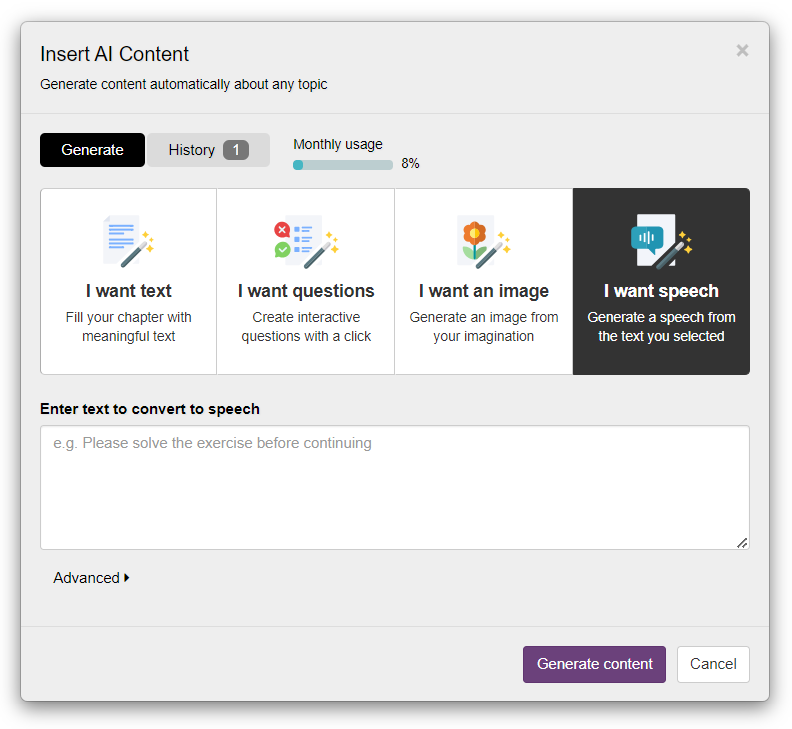Select the "I want speech" heading
792x729 pixels.
pos(661,291)
